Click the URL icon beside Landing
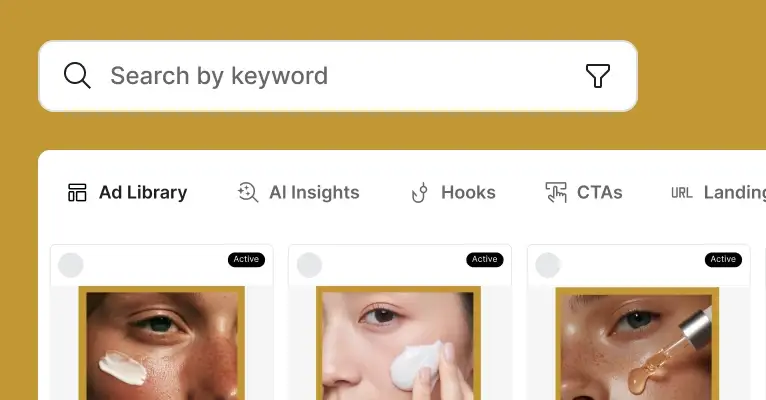Image resolution: width=766 pixels, height=400 pixels. [681, 193]
